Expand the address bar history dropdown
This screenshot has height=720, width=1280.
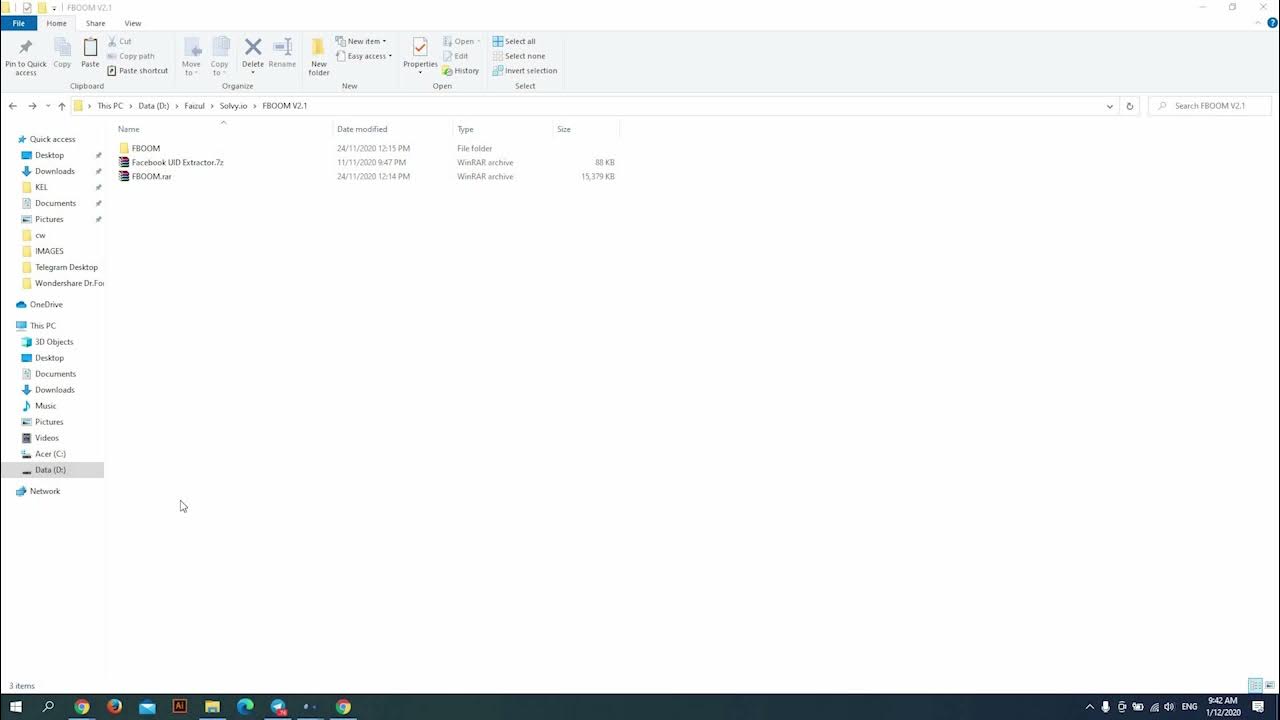[1109, 106]
